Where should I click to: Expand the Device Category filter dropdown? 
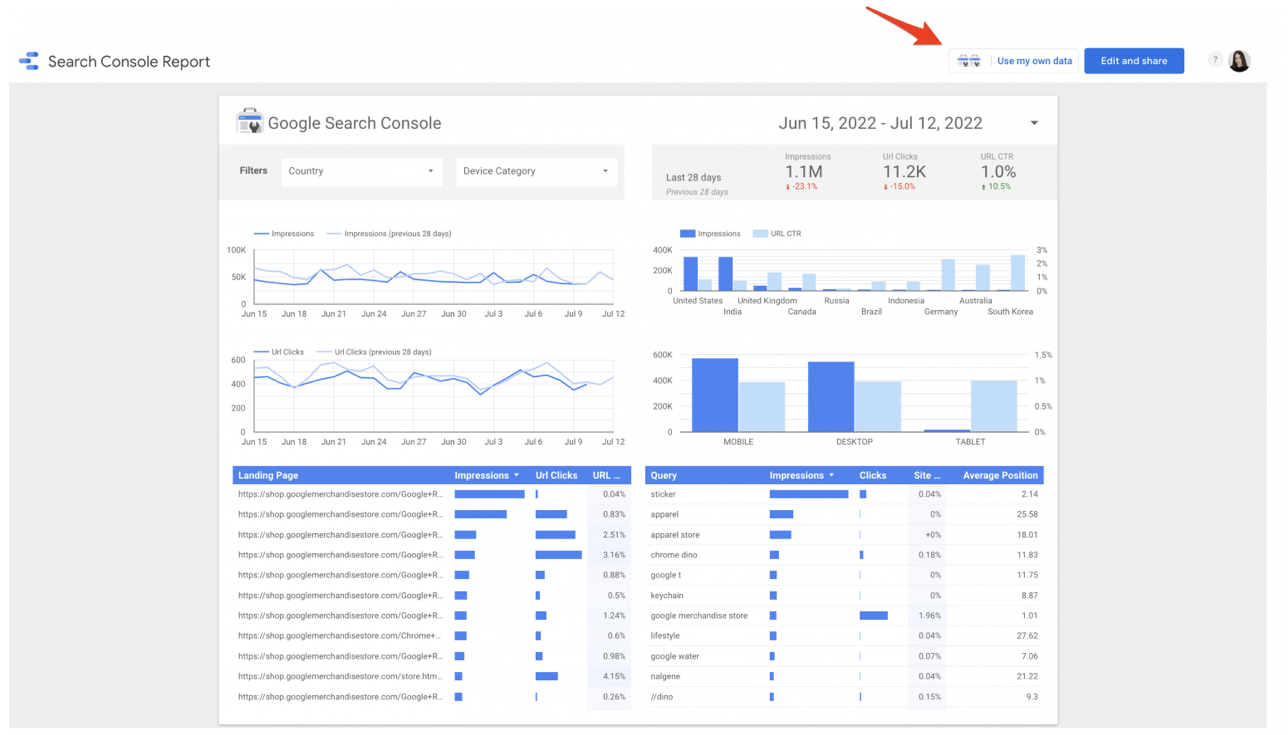pos(536,171)
